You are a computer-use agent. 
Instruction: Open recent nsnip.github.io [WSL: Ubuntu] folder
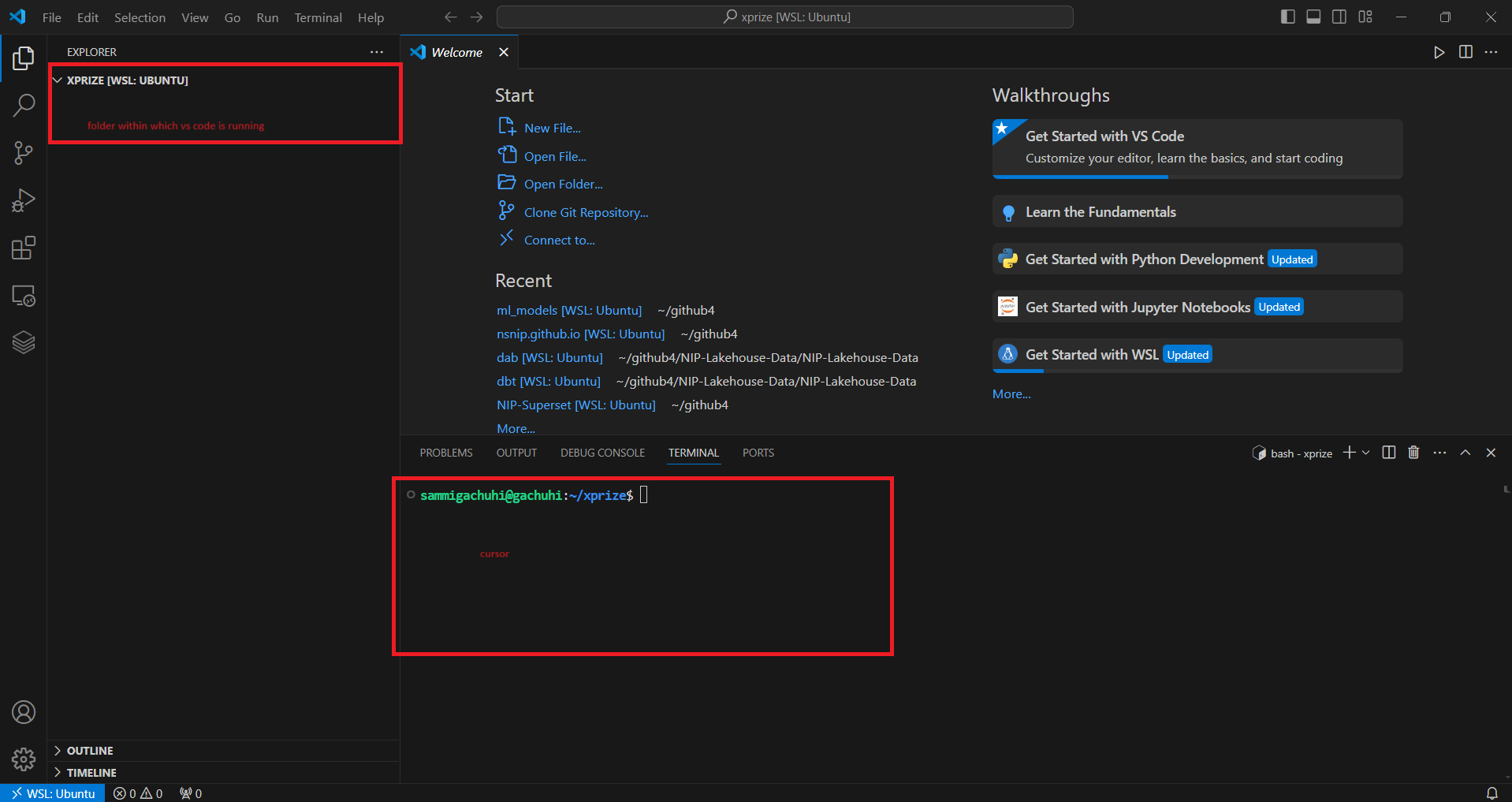point(580,334)
